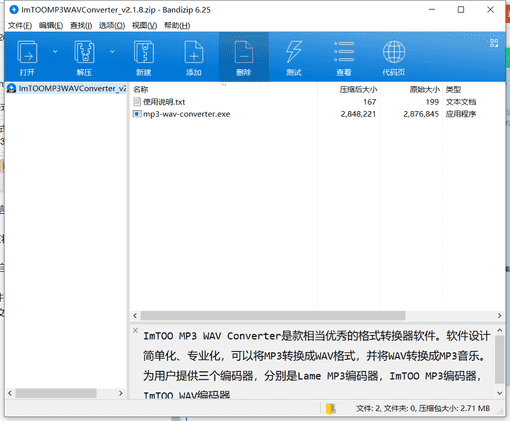Close the archive comment pane
This screenshot has height=421, width=510.
pos(135,330)
